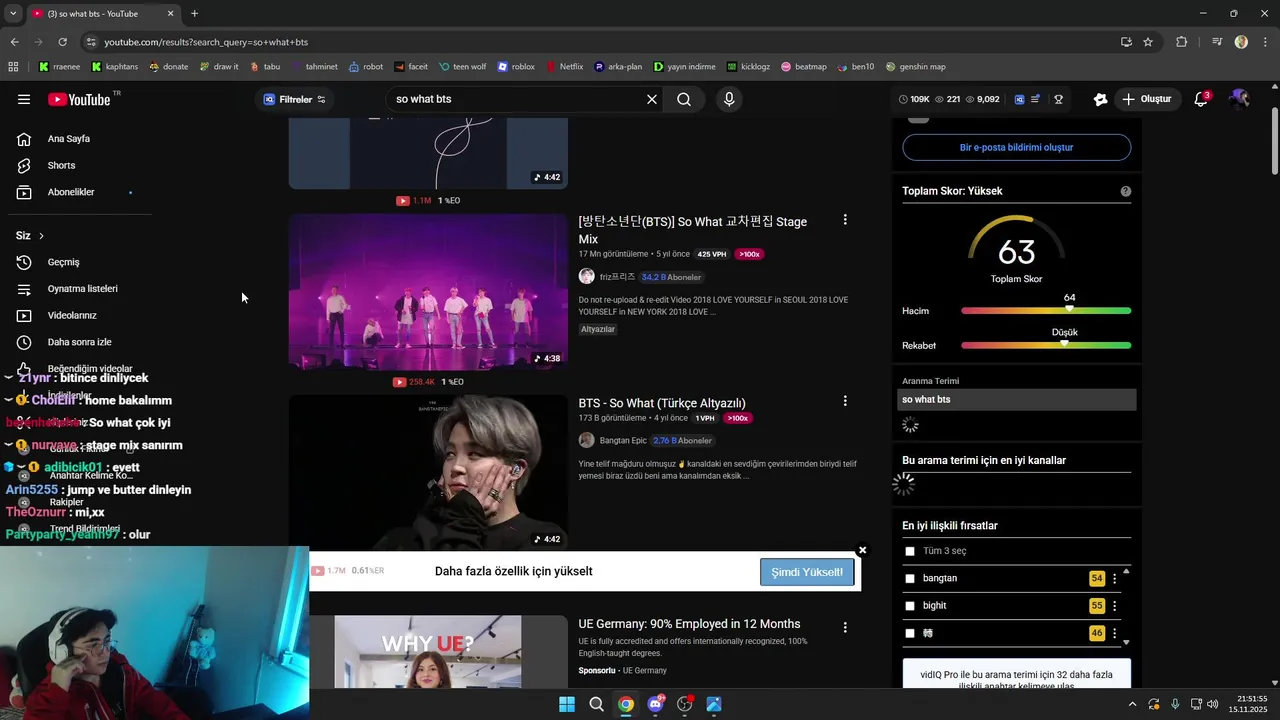Click the Chrome address bar URL
Image resolution: width=1280 pixels, height=720 pixels.
point(206,42)
